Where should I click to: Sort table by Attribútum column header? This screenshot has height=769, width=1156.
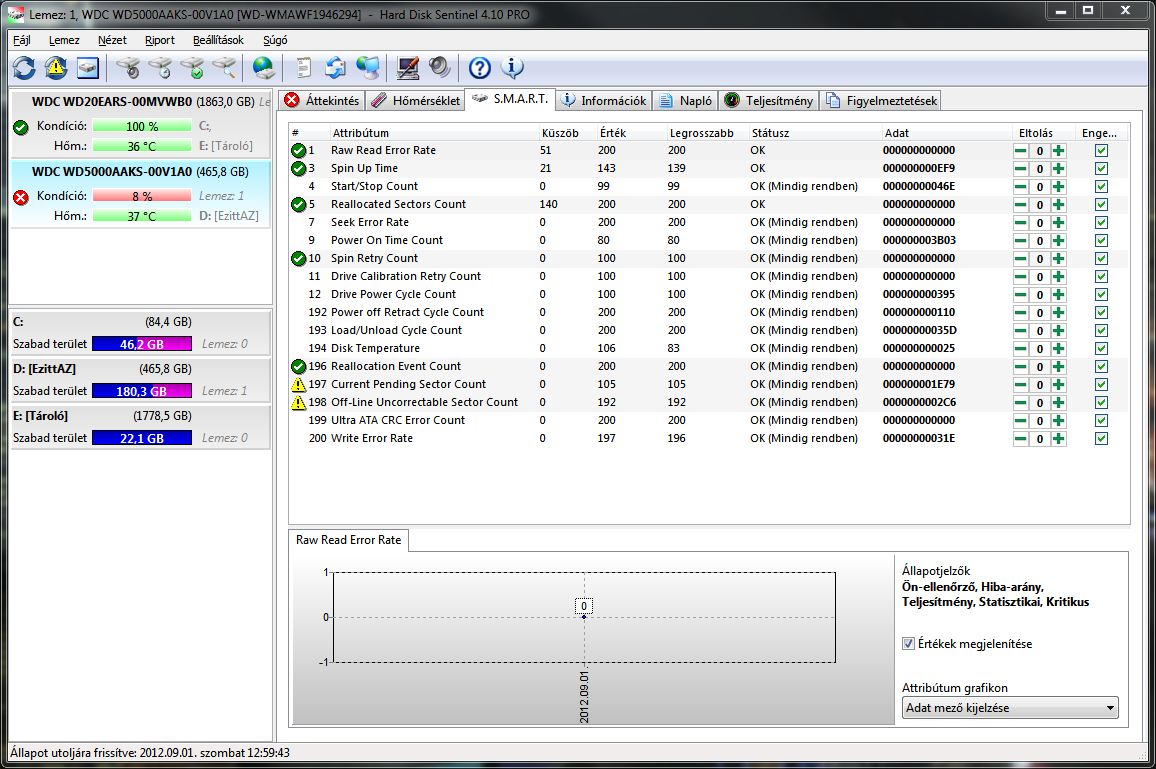361,133
